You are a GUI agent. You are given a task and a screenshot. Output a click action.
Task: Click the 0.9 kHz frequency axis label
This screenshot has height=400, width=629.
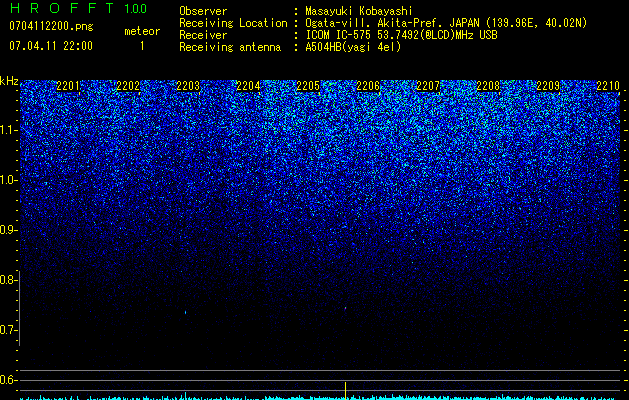point(8,230)
